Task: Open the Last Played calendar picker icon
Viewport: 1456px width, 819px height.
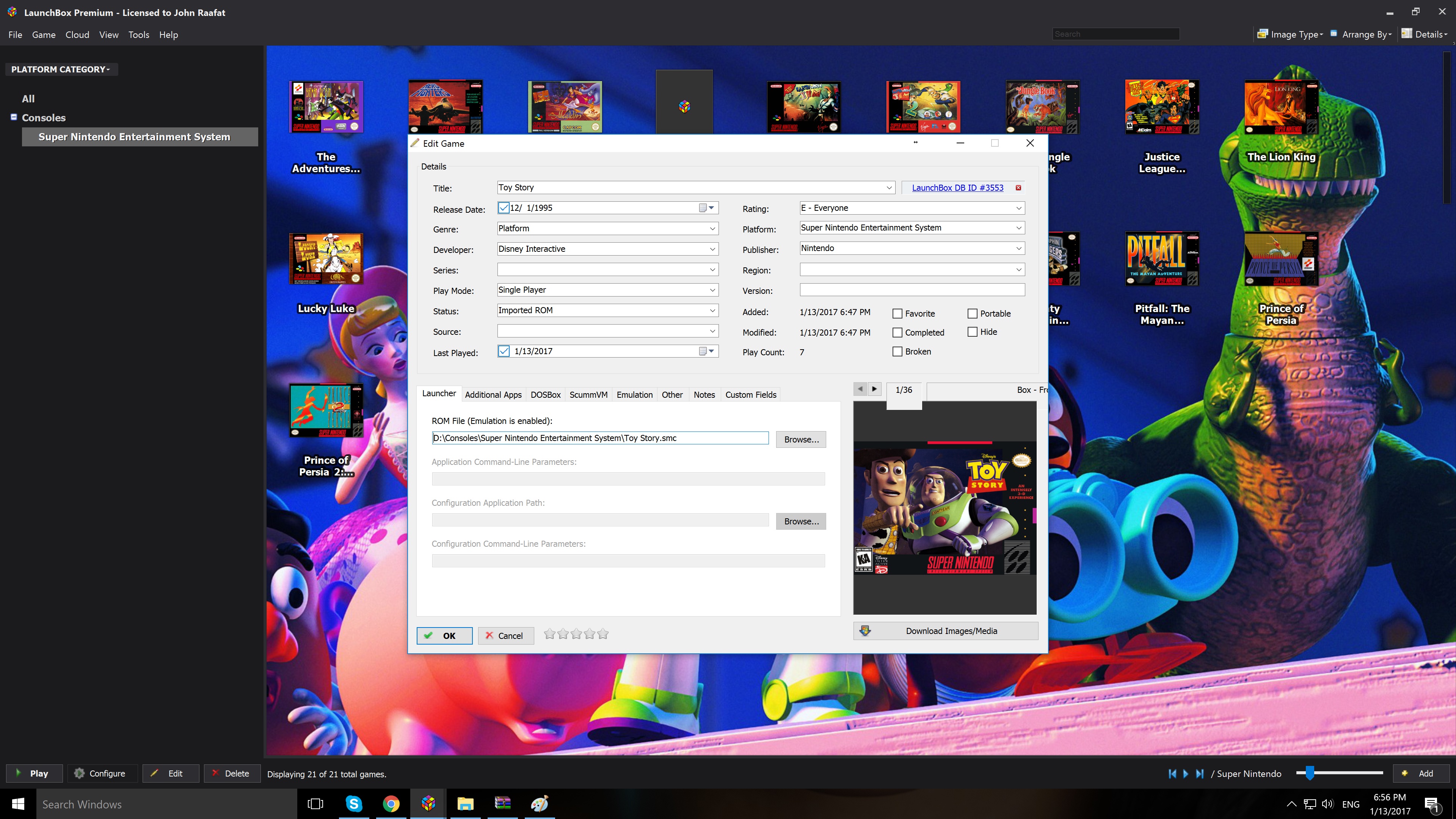Action: (x=706, y=351)
